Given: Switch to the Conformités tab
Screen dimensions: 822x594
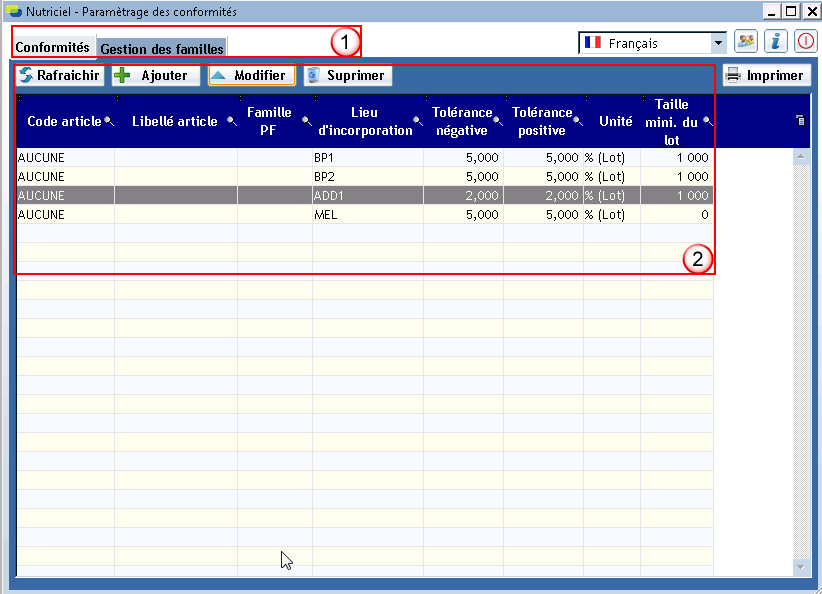Looking at the screenshot, I should 52,47.
